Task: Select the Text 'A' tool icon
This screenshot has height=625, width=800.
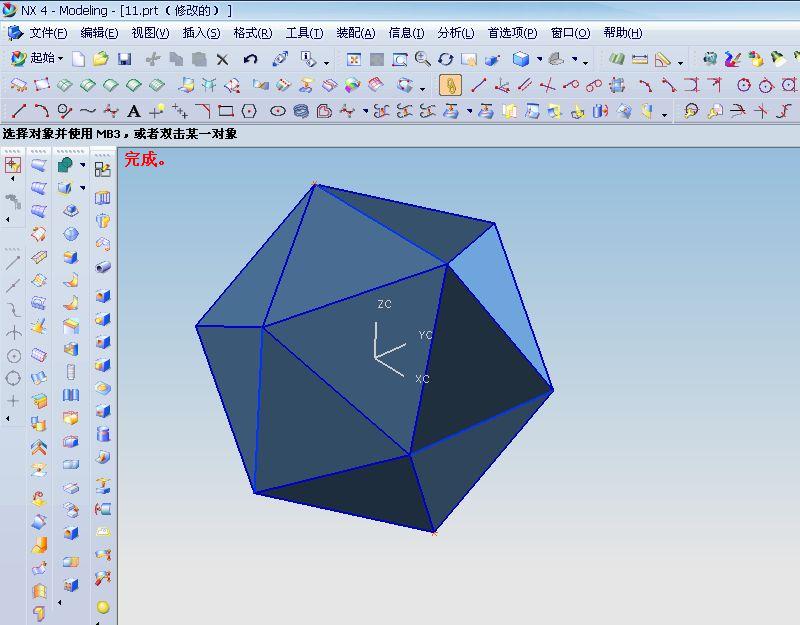Action: pyautogui.click(x=134, y=111)
